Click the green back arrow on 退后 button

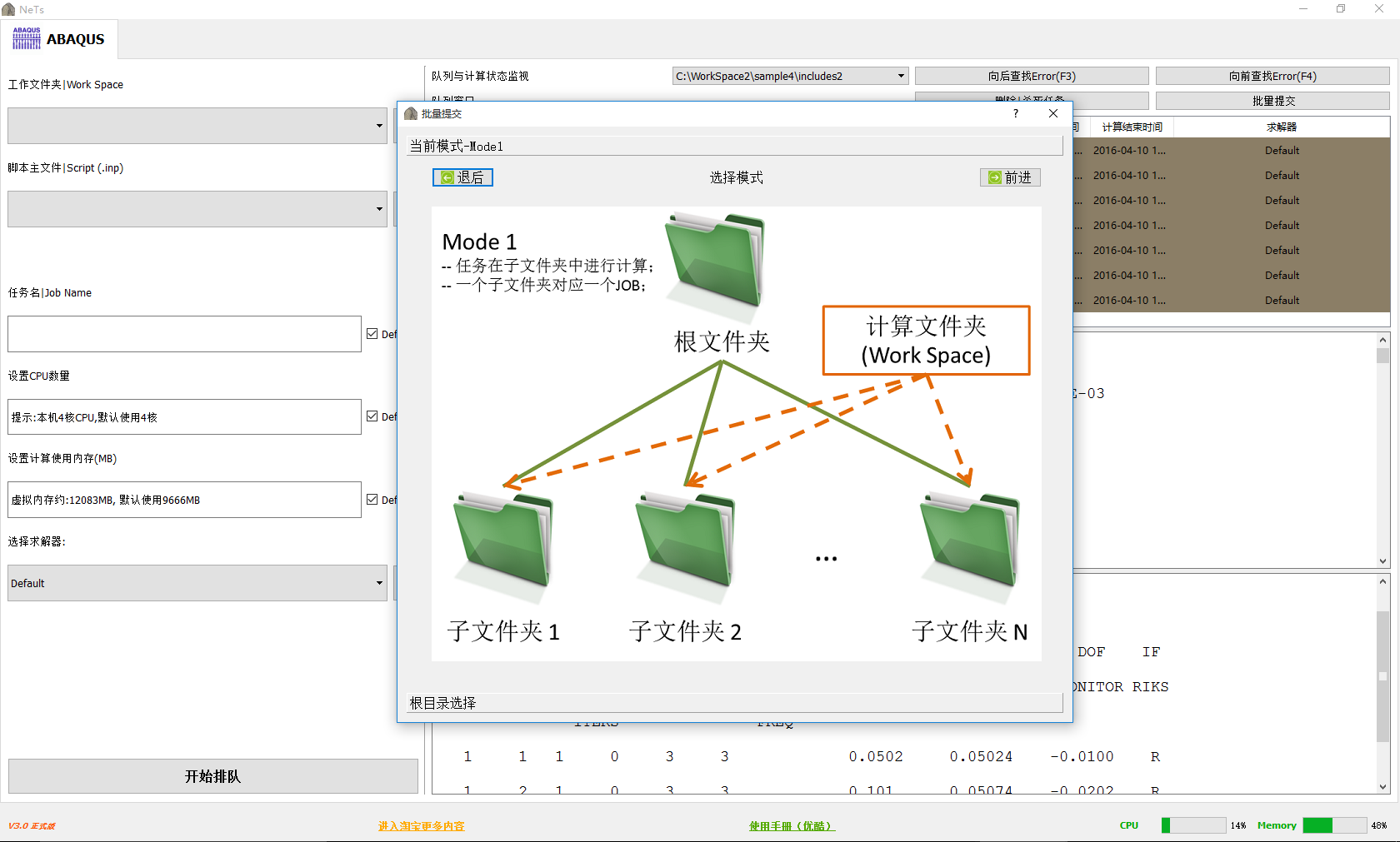tap(448, 177)
